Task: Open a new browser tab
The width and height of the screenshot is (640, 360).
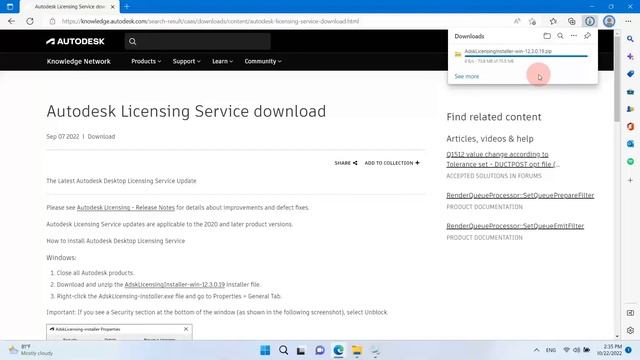Action: [127, 7]
